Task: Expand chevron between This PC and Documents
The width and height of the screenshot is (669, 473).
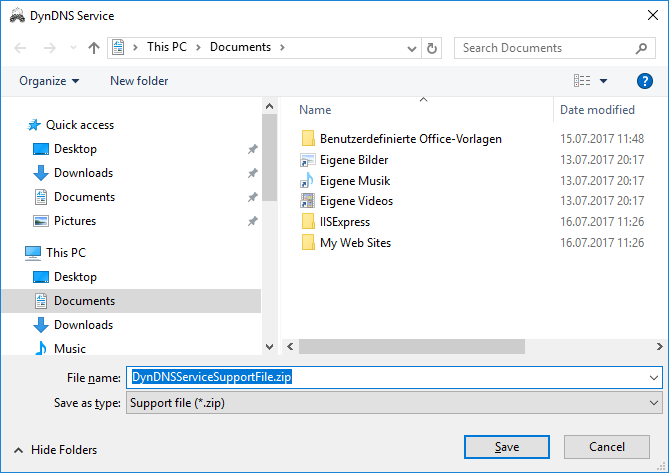Action: pyautogui.click(x=198, y=47)
